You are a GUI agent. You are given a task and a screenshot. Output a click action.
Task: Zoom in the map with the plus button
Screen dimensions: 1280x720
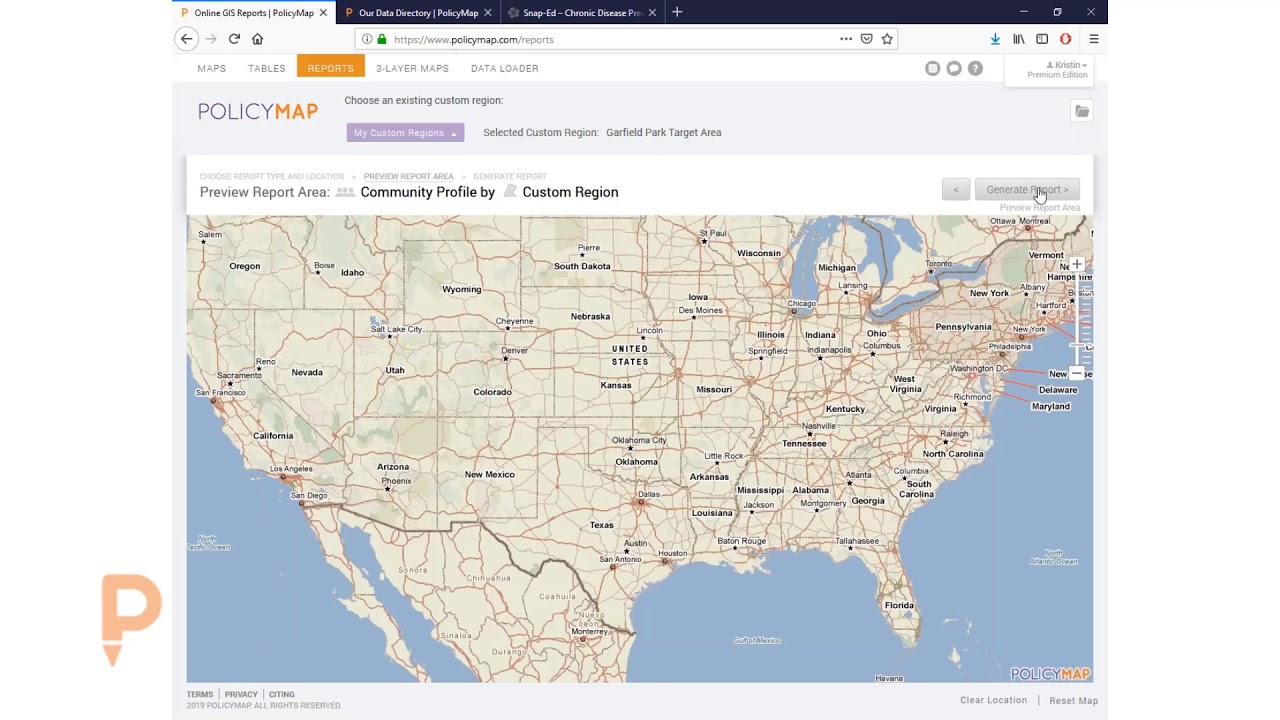click(x=1077, y=265)
